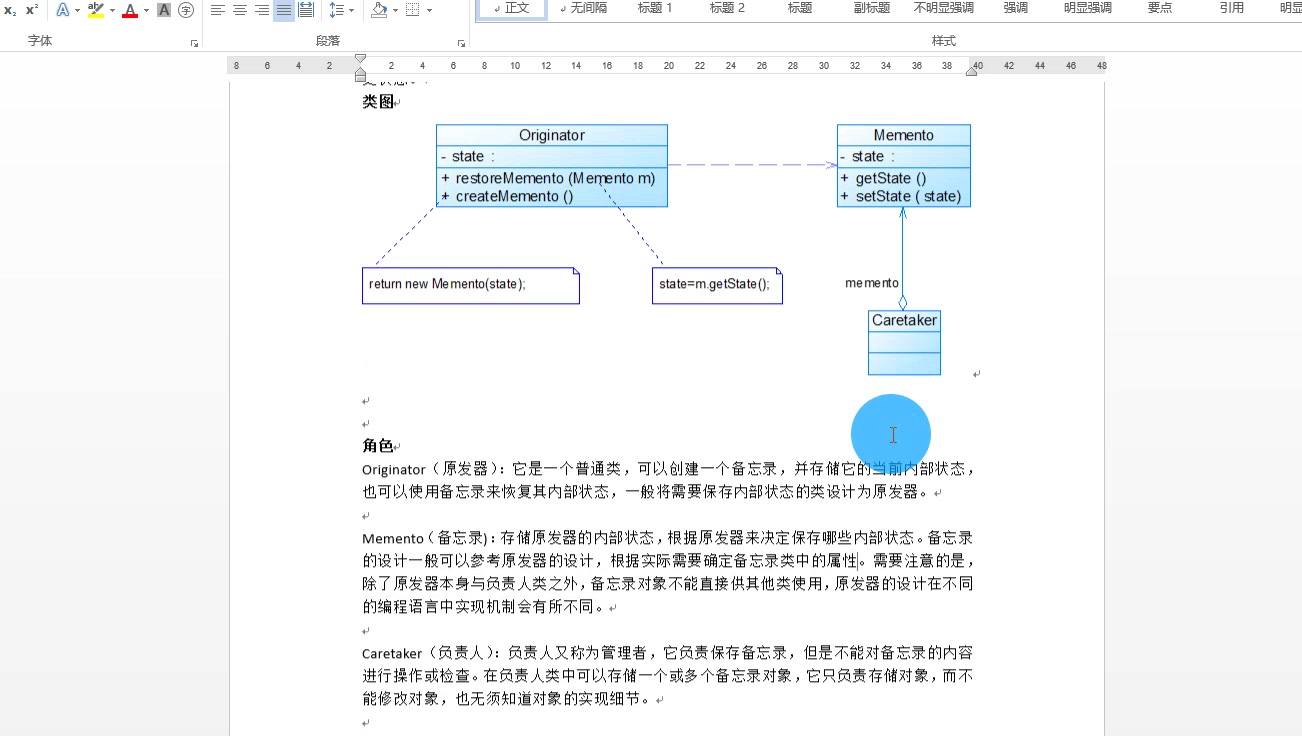Viewport: 1302px width, 736px height.
Task: Open borders dropdown arrow
Action: pos(430,10)
